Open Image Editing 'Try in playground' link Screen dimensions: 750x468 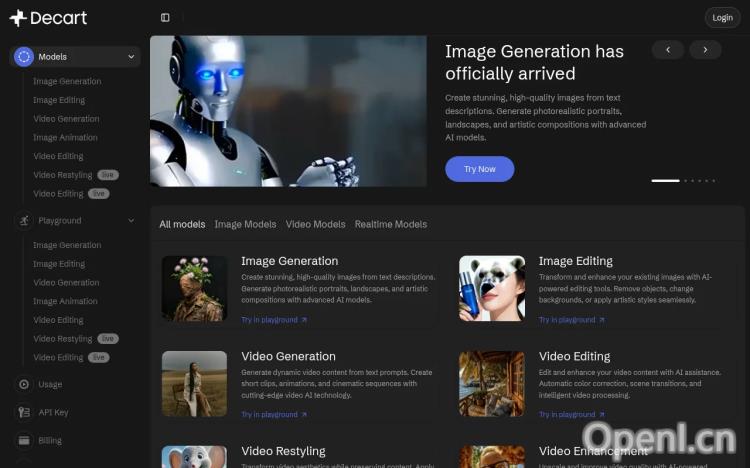(571, 320)
